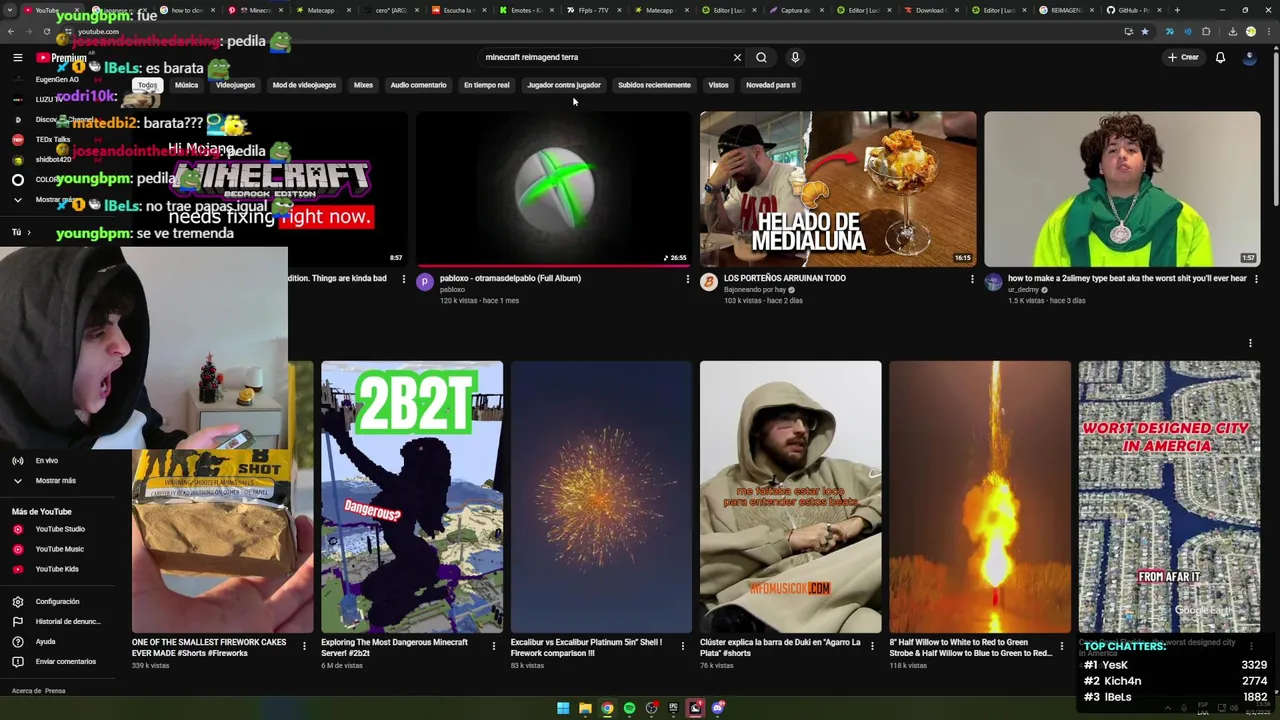Open the 2slimey type beat video thumbnail
The width and height of the screenshot is (1280, 720).
click(1122, 189)
